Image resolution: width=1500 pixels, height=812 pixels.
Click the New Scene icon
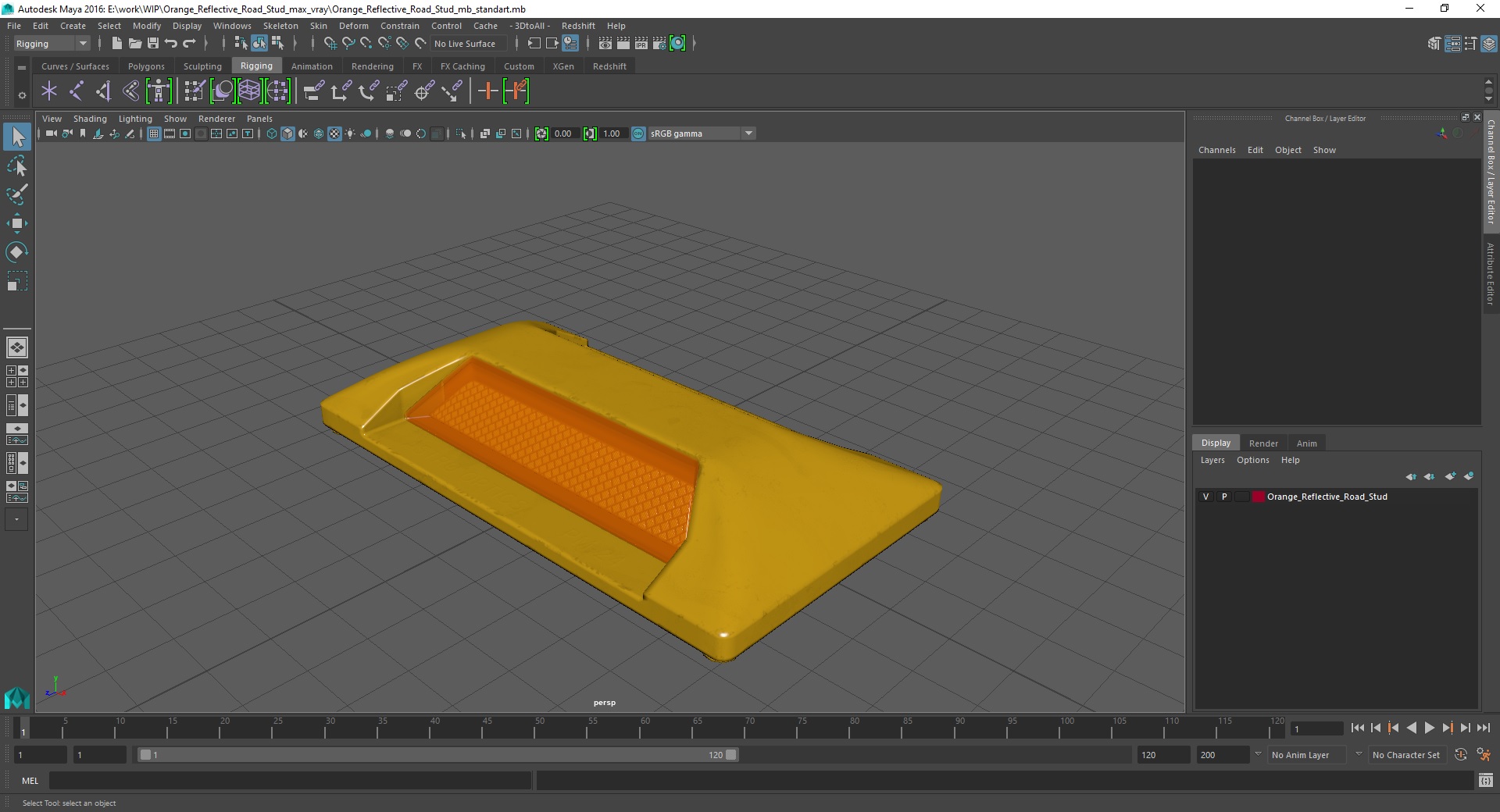pos(116,44)
